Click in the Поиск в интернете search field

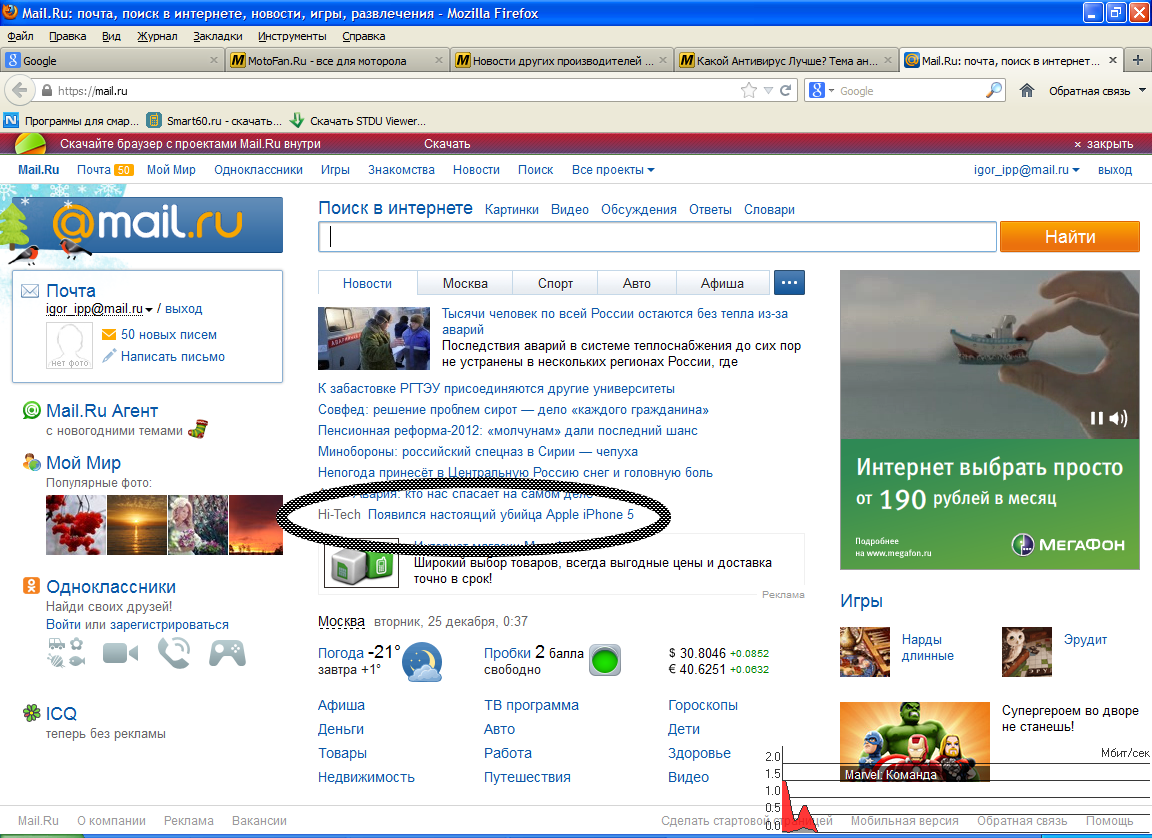[x=658, y=236]
